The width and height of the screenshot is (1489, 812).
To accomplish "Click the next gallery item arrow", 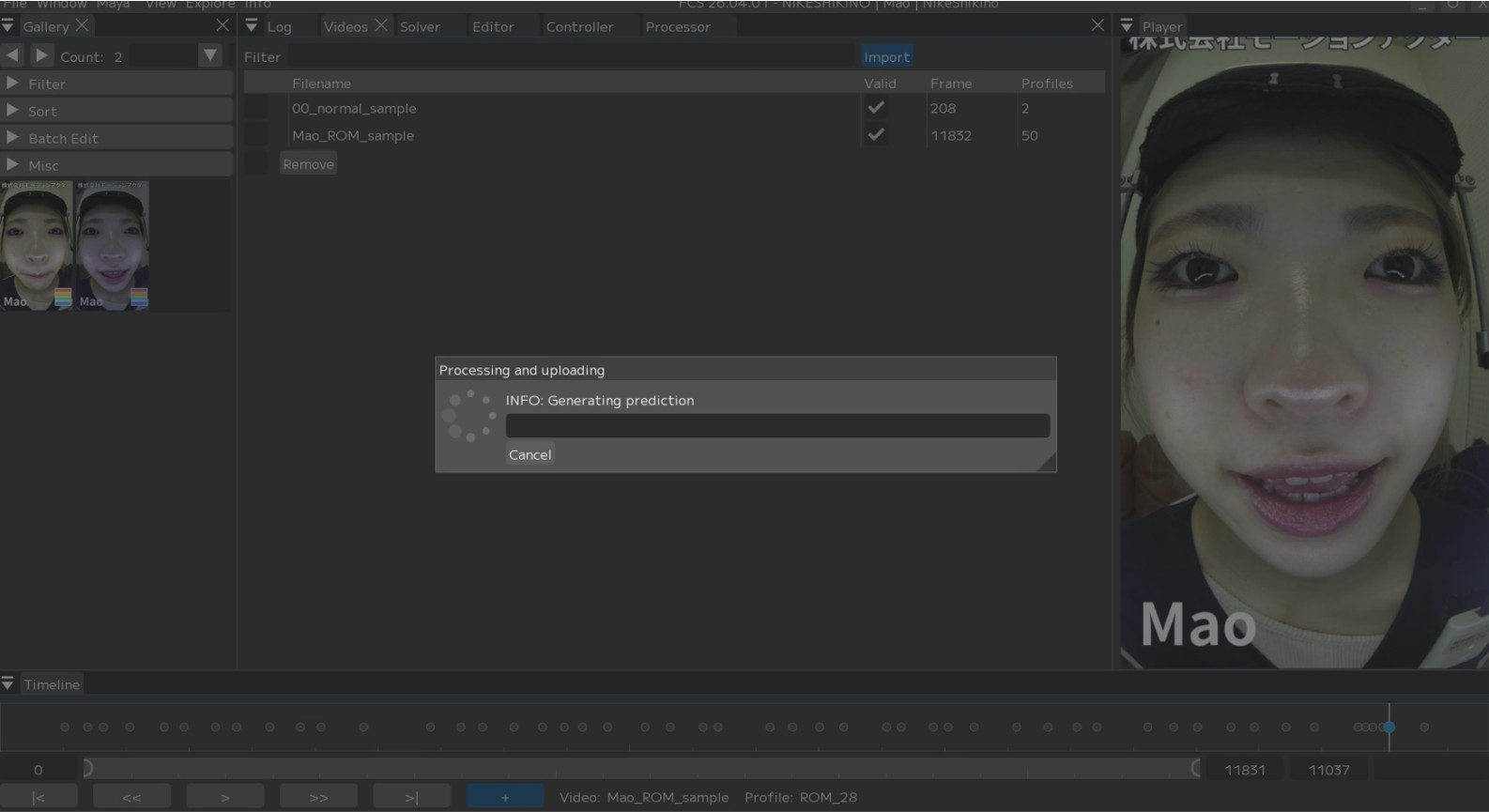I will pos(41,56).
